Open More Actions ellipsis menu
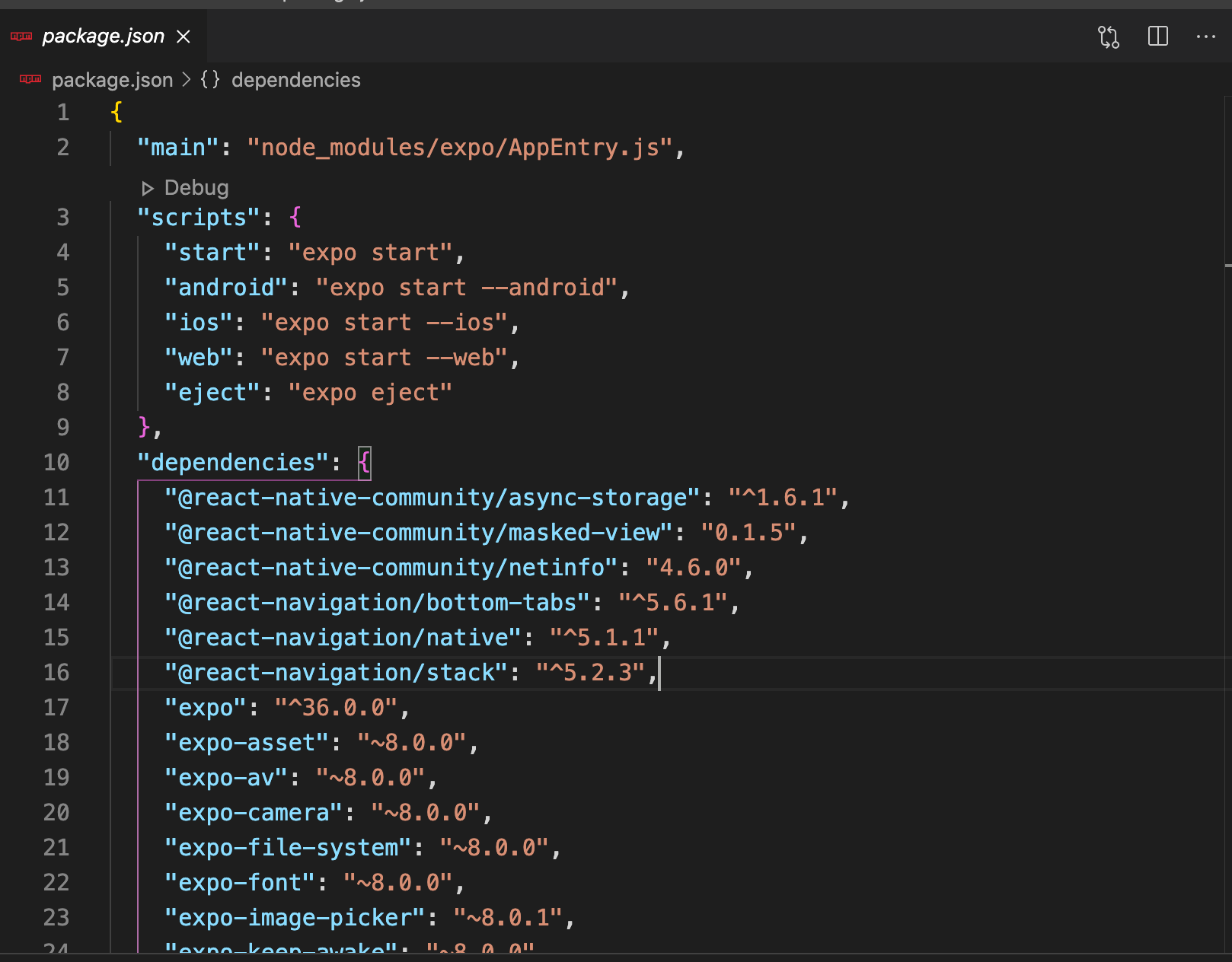The width and height of the screenshot is (1232, 962). 1206,36
